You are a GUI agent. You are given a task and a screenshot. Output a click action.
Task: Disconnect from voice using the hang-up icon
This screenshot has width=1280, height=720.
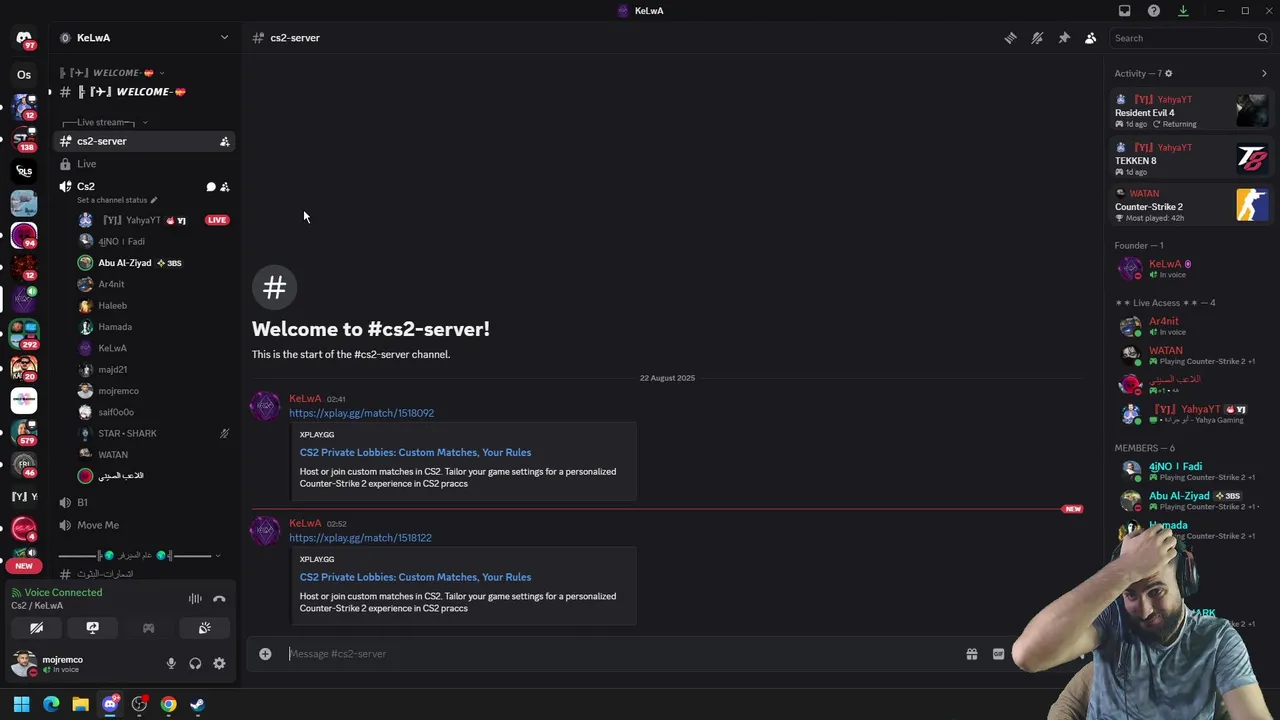tap(219, 599)
